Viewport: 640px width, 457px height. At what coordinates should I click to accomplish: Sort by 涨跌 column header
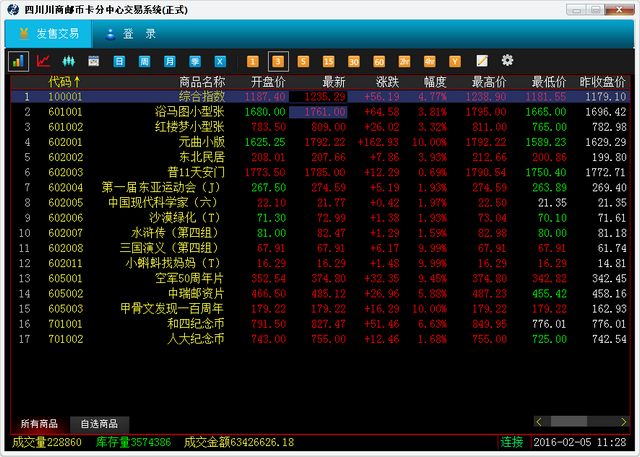click(387, 82)
